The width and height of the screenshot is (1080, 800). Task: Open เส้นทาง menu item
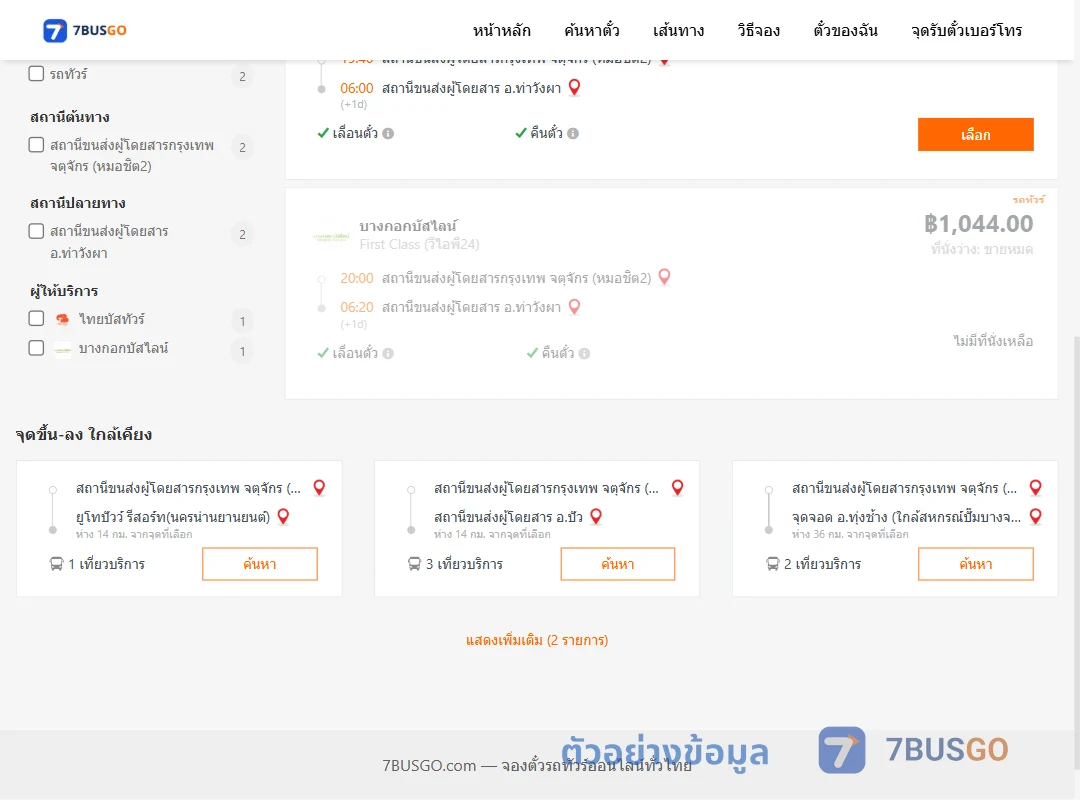pos(678,30)
